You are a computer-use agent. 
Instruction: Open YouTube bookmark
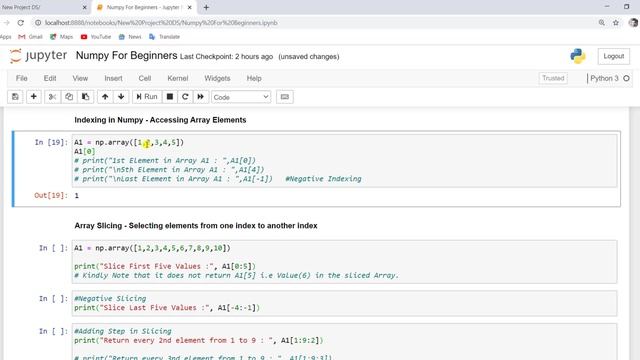click(96, 37)
